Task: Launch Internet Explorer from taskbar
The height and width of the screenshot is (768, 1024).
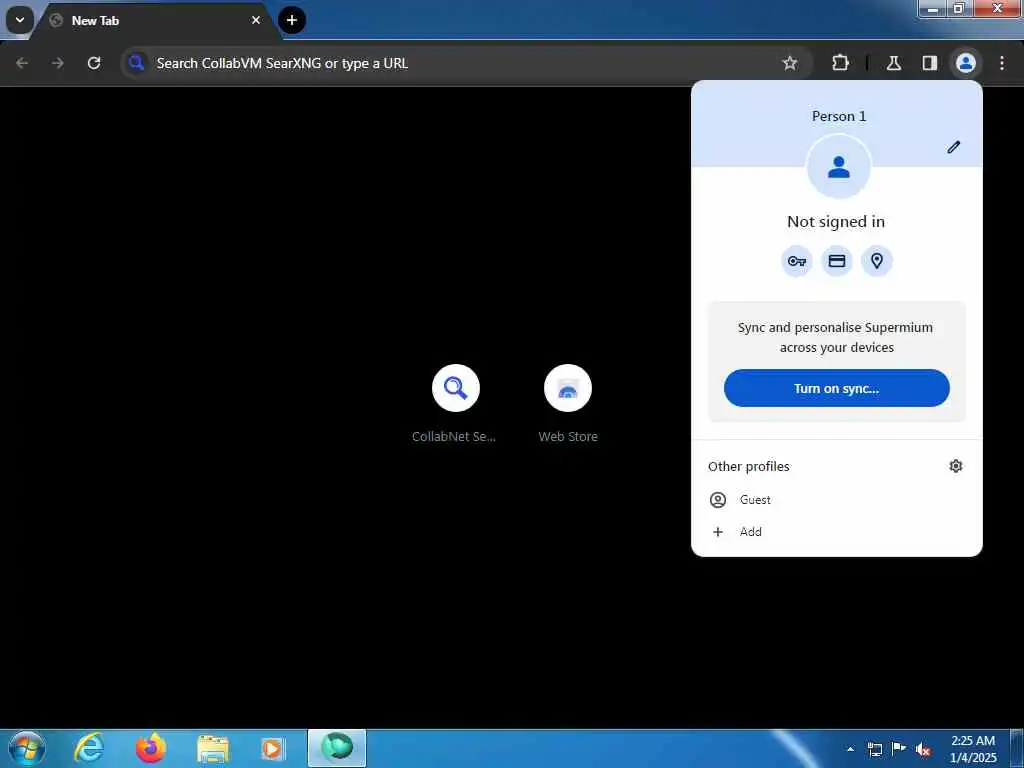Action: [x=89, y=748]
